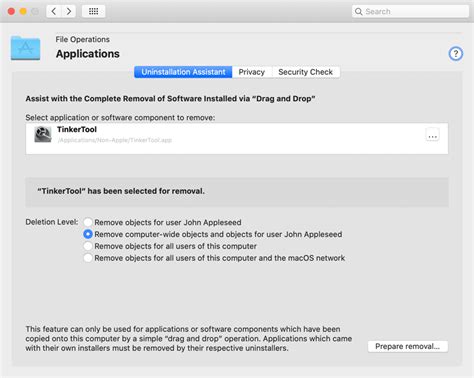The image size is (474, 378).
Task: Click the Prepare removal… button
Action: tap(408, 346)
